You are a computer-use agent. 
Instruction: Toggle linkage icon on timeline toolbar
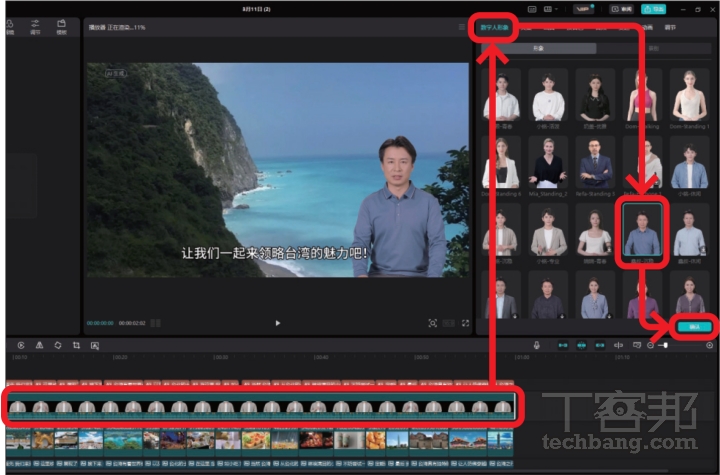(600, 345)
